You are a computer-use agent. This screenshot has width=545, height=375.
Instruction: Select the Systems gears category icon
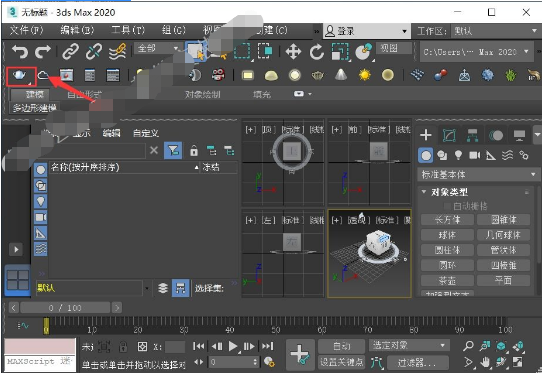tap(524, 155)
